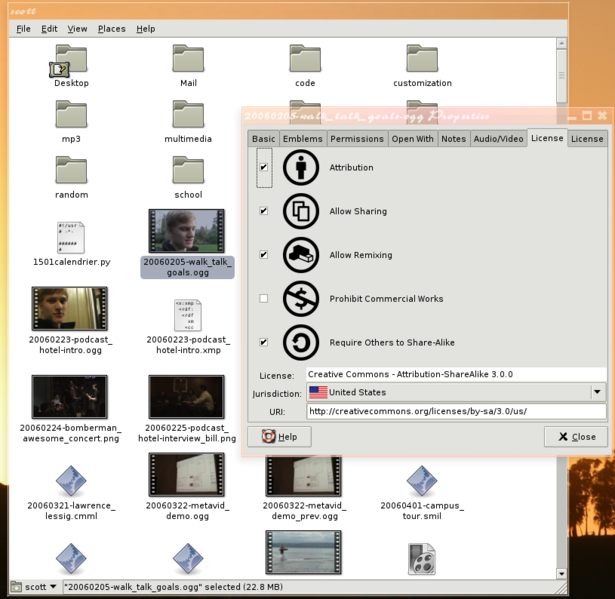Switch to the Notes tab
This screenshot has height=599, width=615.
[454, 139]
